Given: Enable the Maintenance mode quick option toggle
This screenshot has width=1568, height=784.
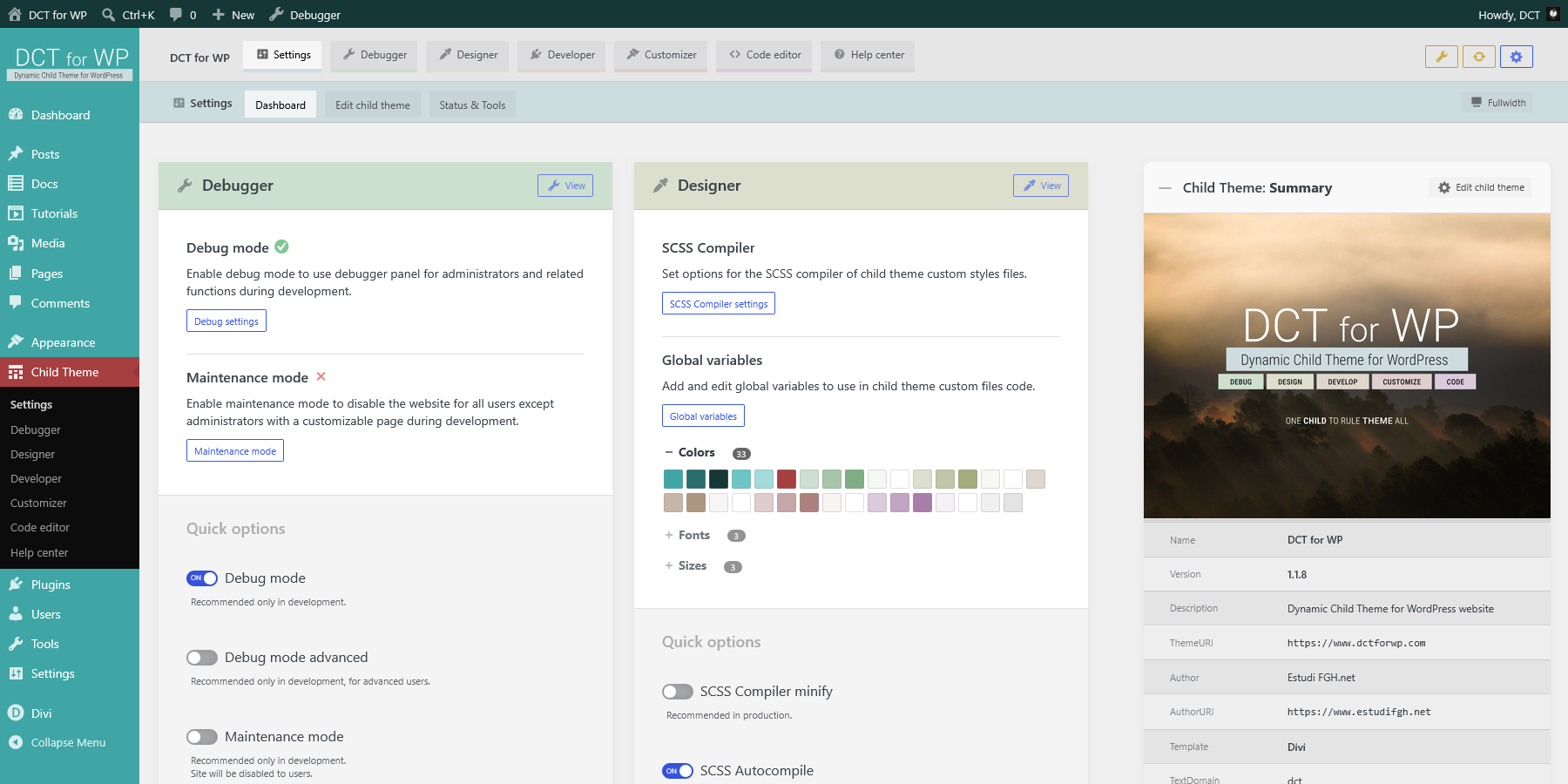Looking at the screenshot, I should (x=202, y=737).
